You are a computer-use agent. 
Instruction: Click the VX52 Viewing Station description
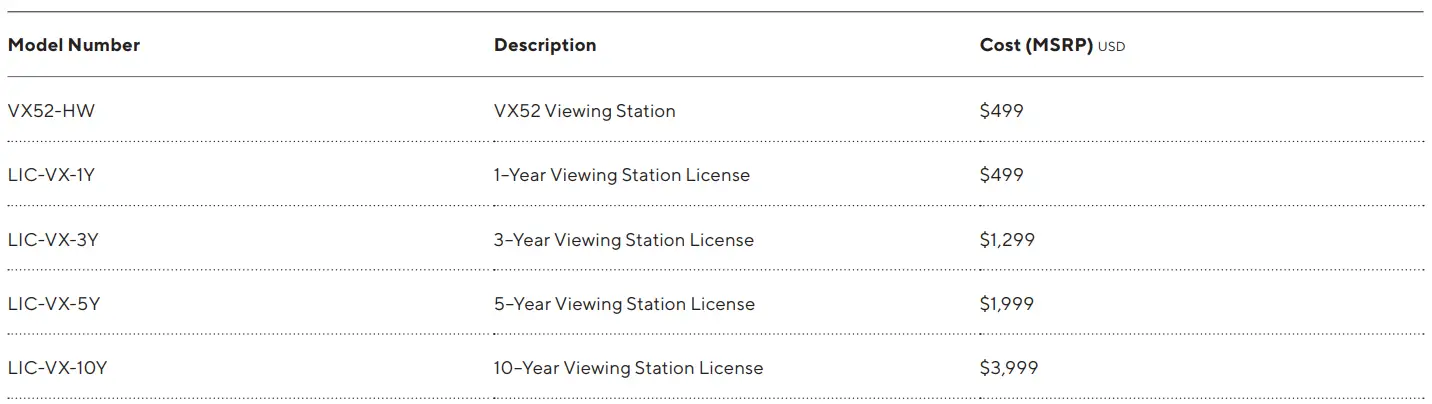585,111
